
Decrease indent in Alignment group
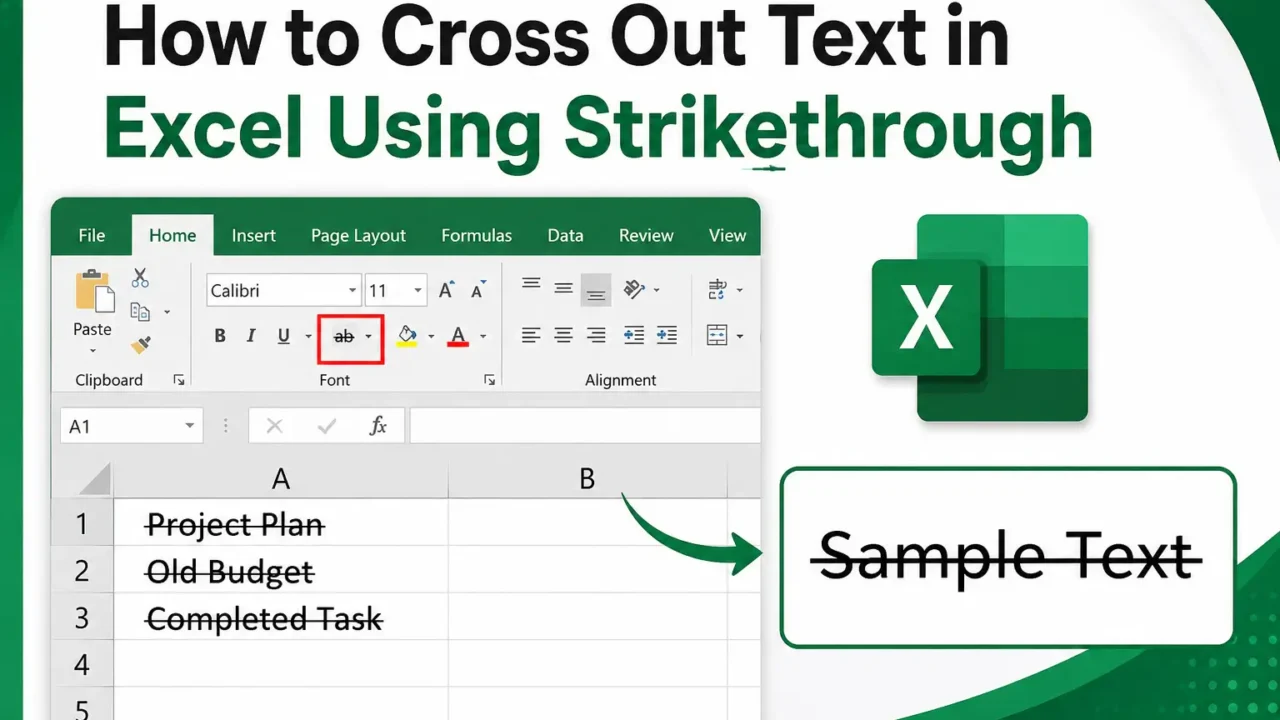633,336
